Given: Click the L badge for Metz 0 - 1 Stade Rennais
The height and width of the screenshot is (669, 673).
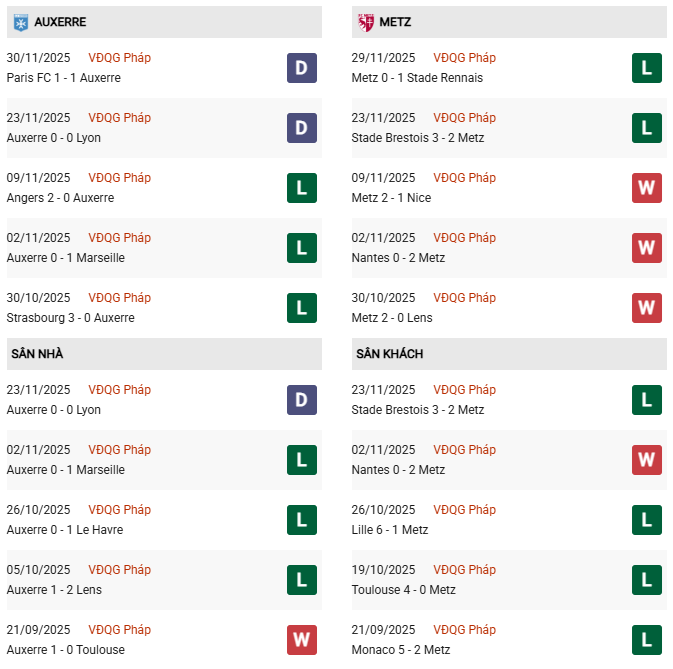Looking at the screenshot, I should point(646,68).
